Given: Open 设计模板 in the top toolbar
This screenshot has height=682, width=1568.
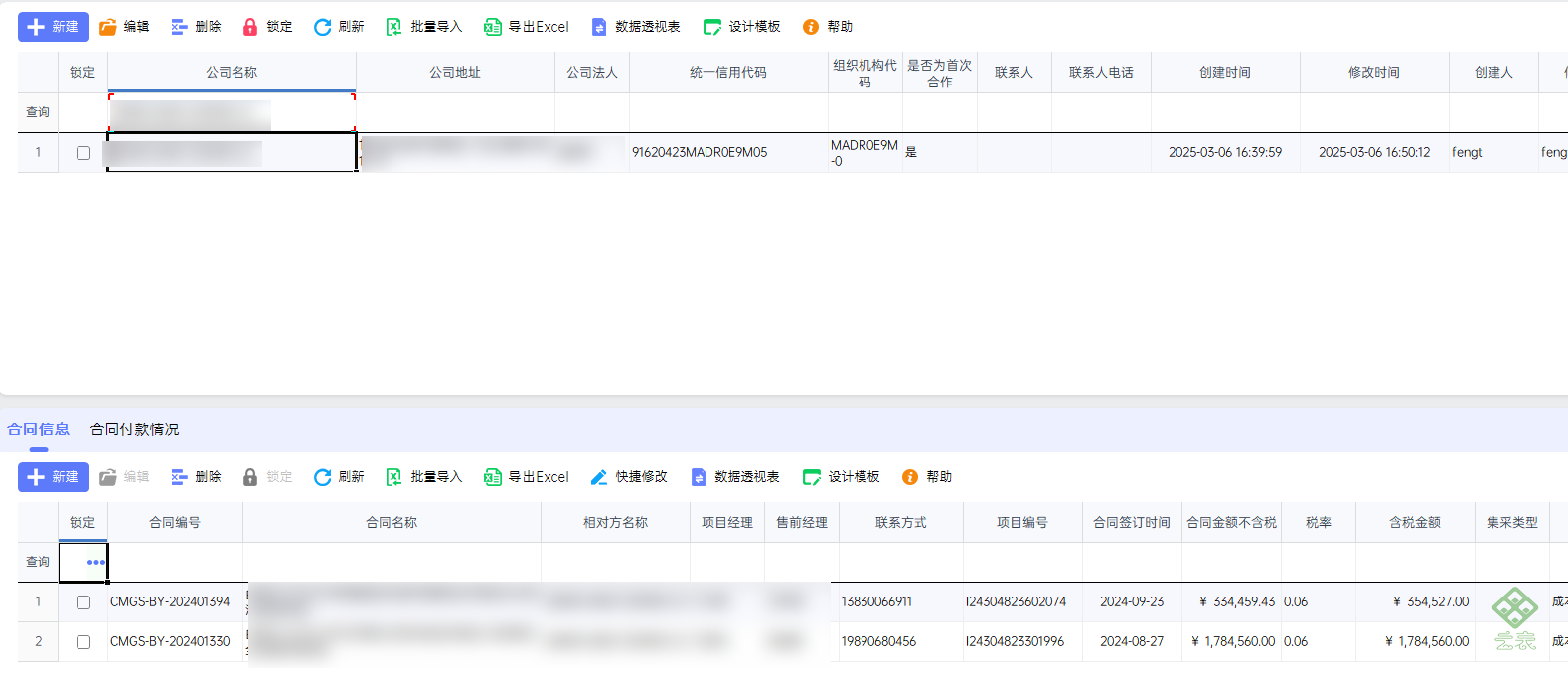Looking at the screenshot, I should (742, 27).
